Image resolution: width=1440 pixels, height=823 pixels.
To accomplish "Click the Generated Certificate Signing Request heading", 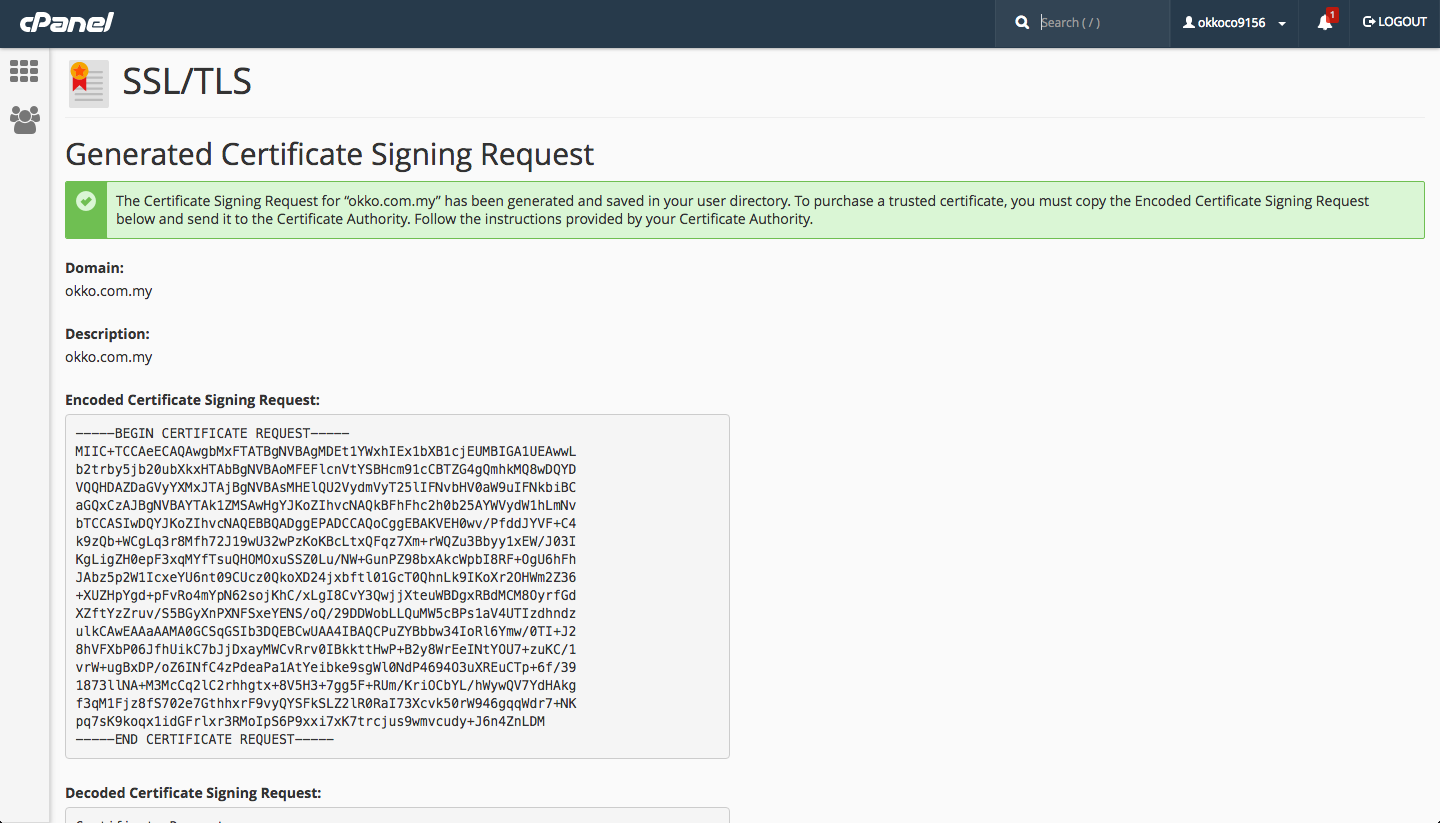I will 329,155.
